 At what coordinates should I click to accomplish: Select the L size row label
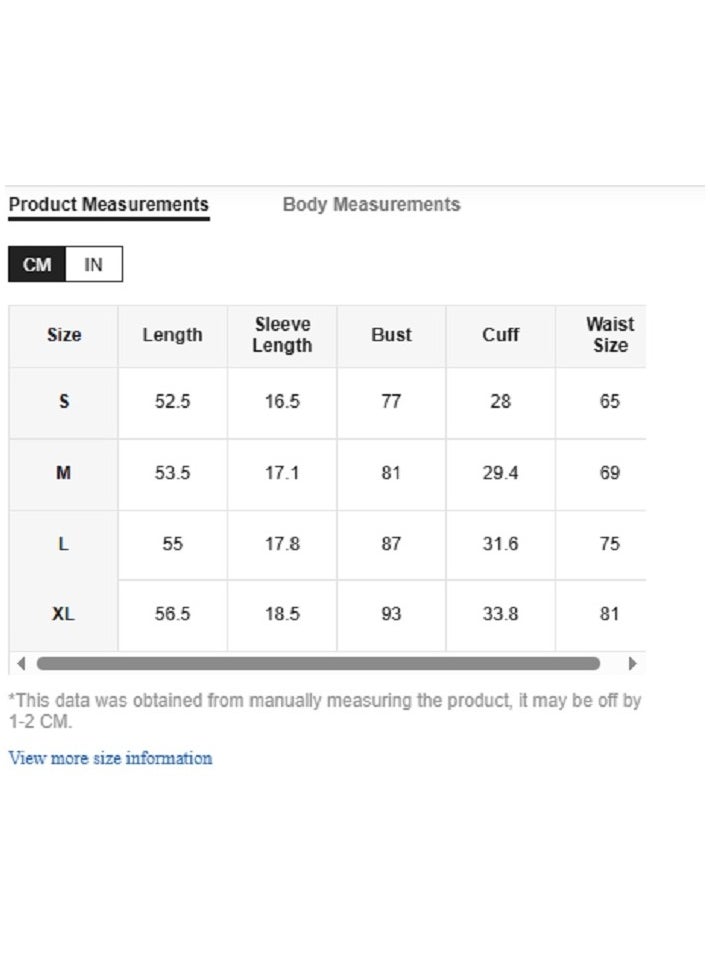tap(64, 545)
